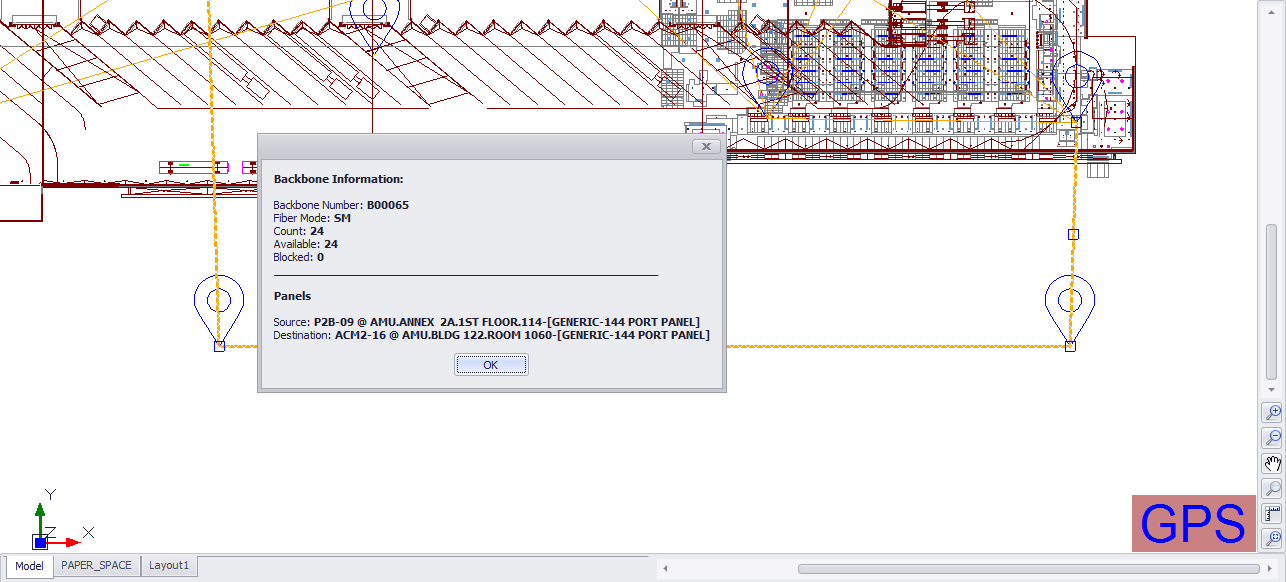Activate the Measure ruler tool

tap(1273, 515)
